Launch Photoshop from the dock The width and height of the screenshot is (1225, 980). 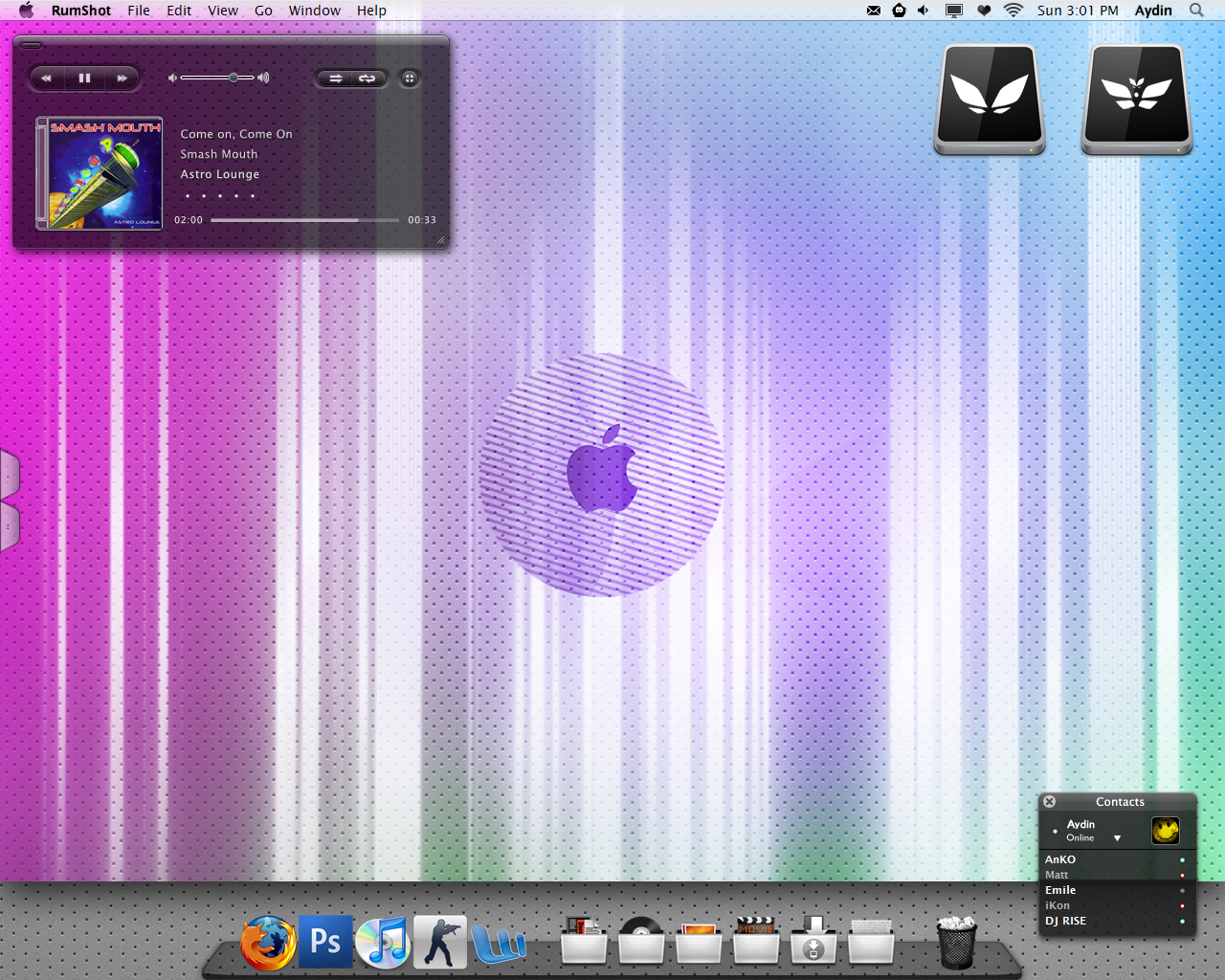(325, 942)
